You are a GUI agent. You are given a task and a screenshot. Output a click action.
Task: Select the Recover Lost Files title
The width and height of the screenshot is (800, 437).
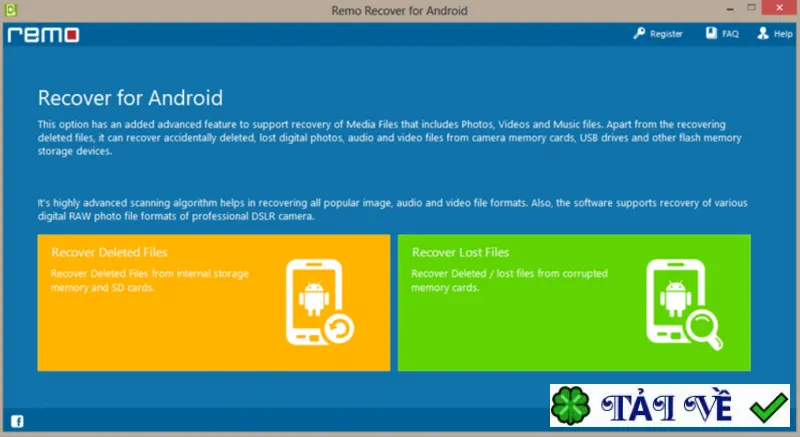coord(460,252)
